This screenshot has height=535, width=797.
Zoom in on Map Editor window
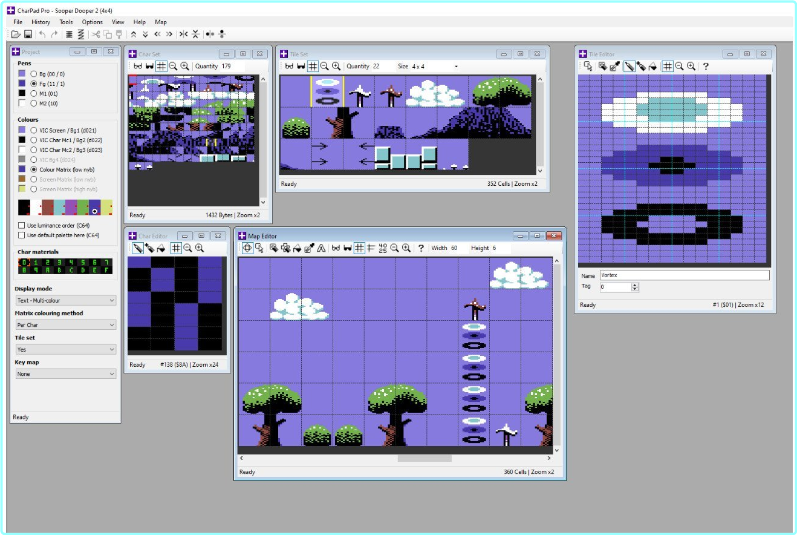pyautogui.click(x=406, y=248)
